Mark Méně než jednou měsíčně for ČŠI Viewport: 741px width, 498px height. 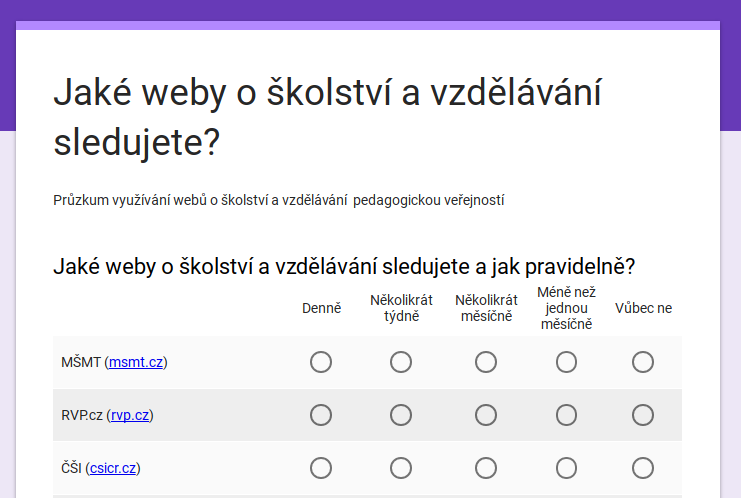tap(566, 468)
